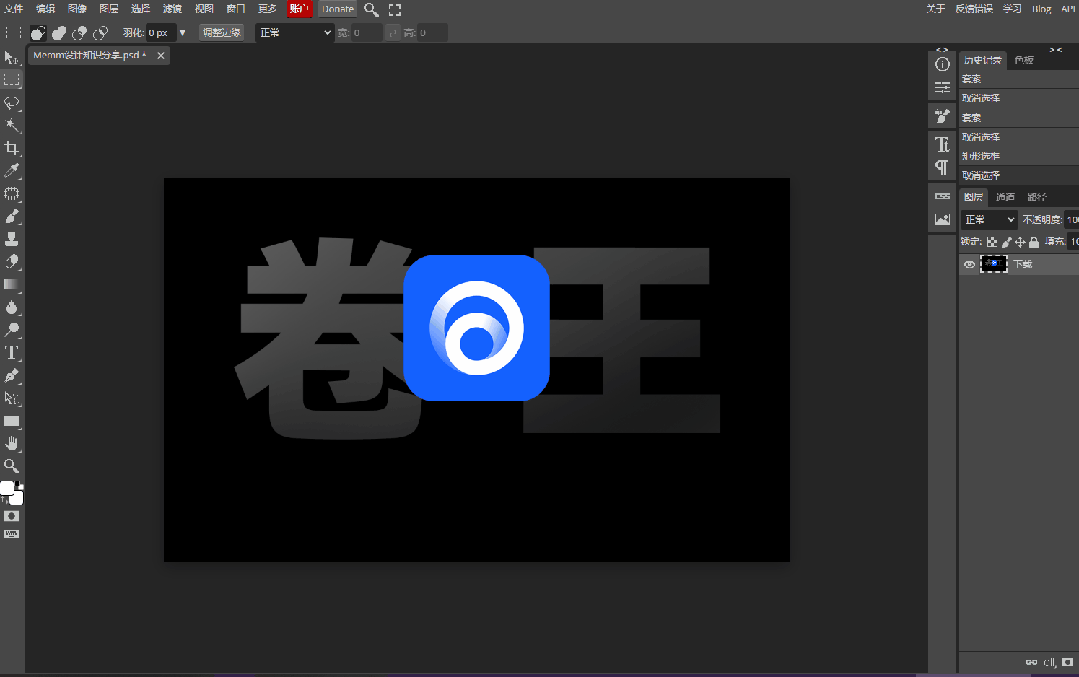Select the Type (T) tool
The image size is (1079, 677).
click(12, 352)
